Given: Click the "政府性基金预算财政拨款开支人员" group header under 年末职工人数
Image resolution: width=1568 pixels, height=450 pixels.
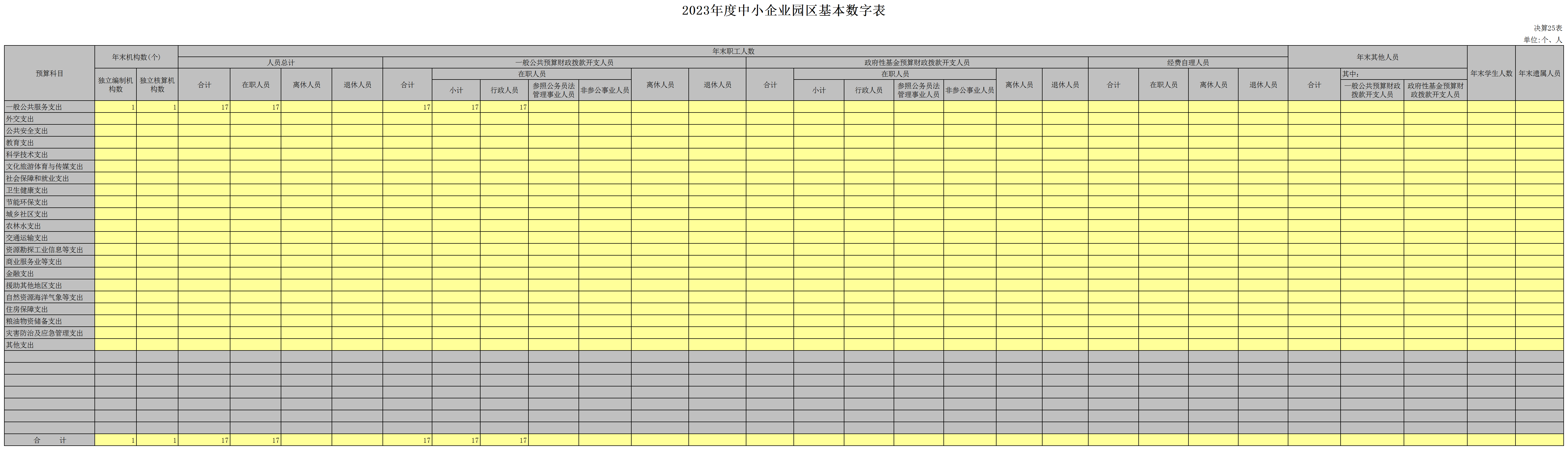Looking at the screenshot, I should coord(917,63).
